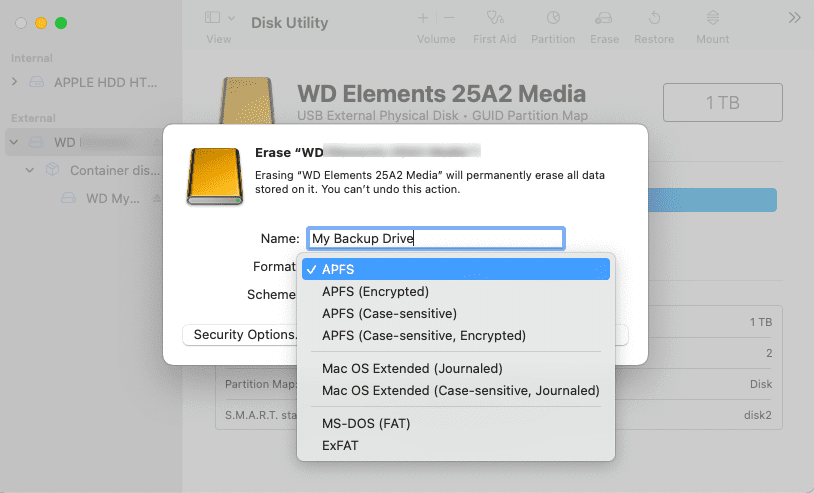The height and width of the screenshot is (493, 814).
Task: Click the Security Options button
Action: (240, 335)
